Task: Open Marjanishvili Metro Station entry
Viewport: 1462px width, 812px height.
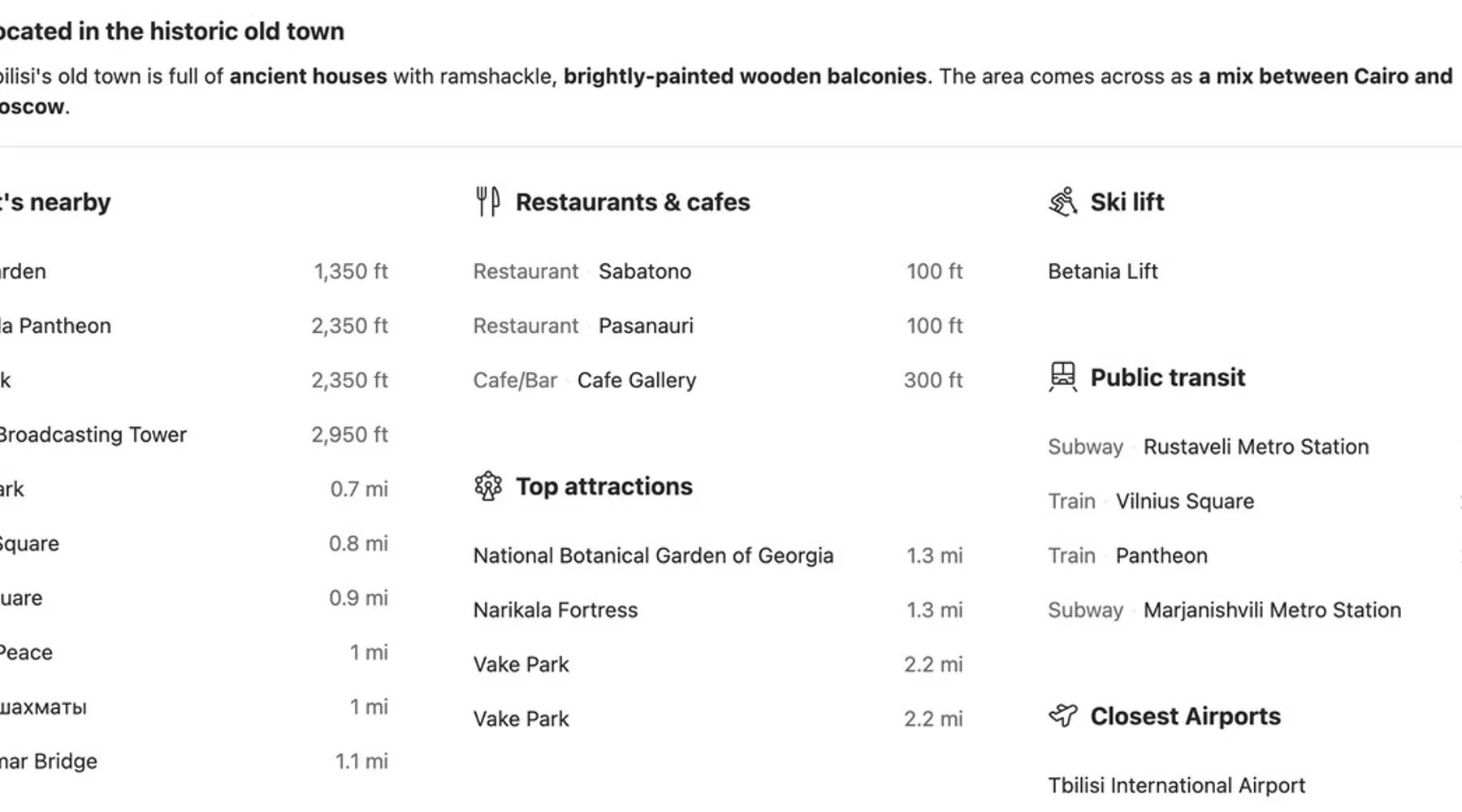Action: click(x=1272, y=610)
